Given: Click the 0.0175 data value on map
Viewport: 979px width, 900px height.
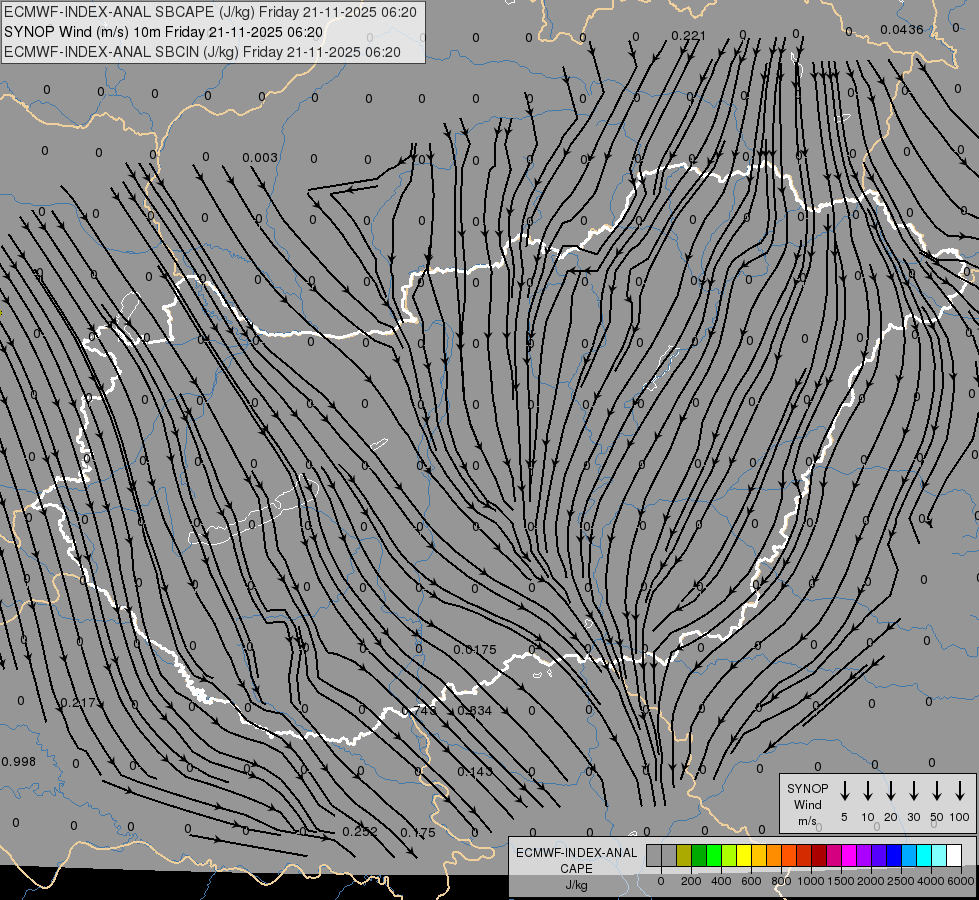Looking at the screenshot, I should [x=474, y=650].
